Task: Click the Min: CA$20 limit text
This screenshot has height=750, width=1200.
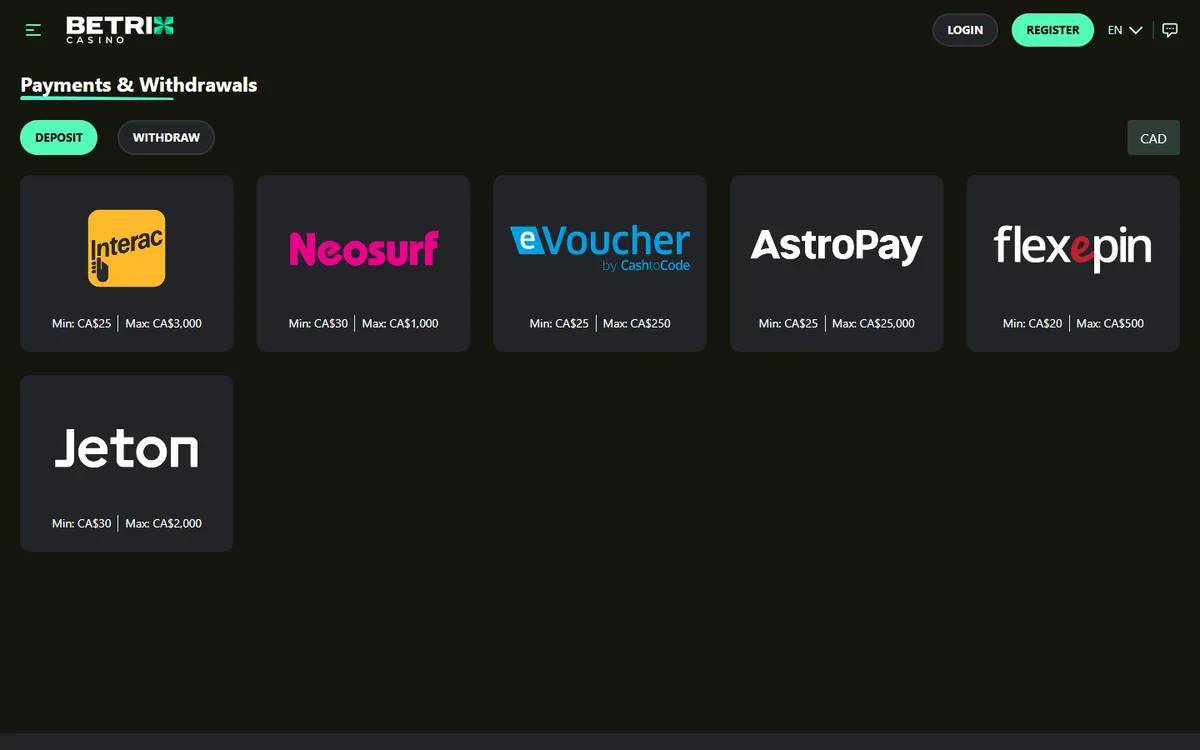Action: pyautogui.click(x=1033, y=323)
